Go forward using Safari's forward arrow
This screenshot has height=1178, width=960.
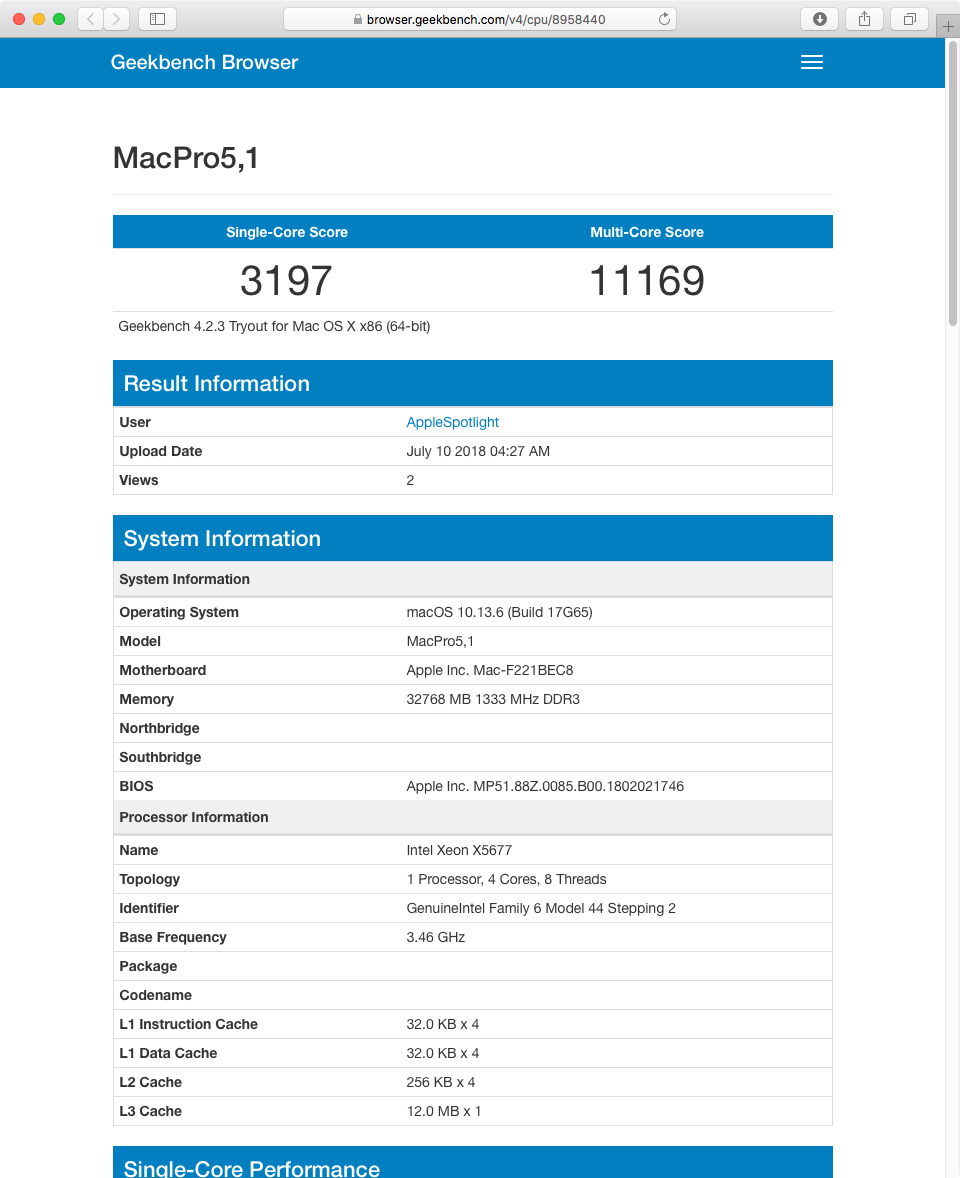coord(116,19)
